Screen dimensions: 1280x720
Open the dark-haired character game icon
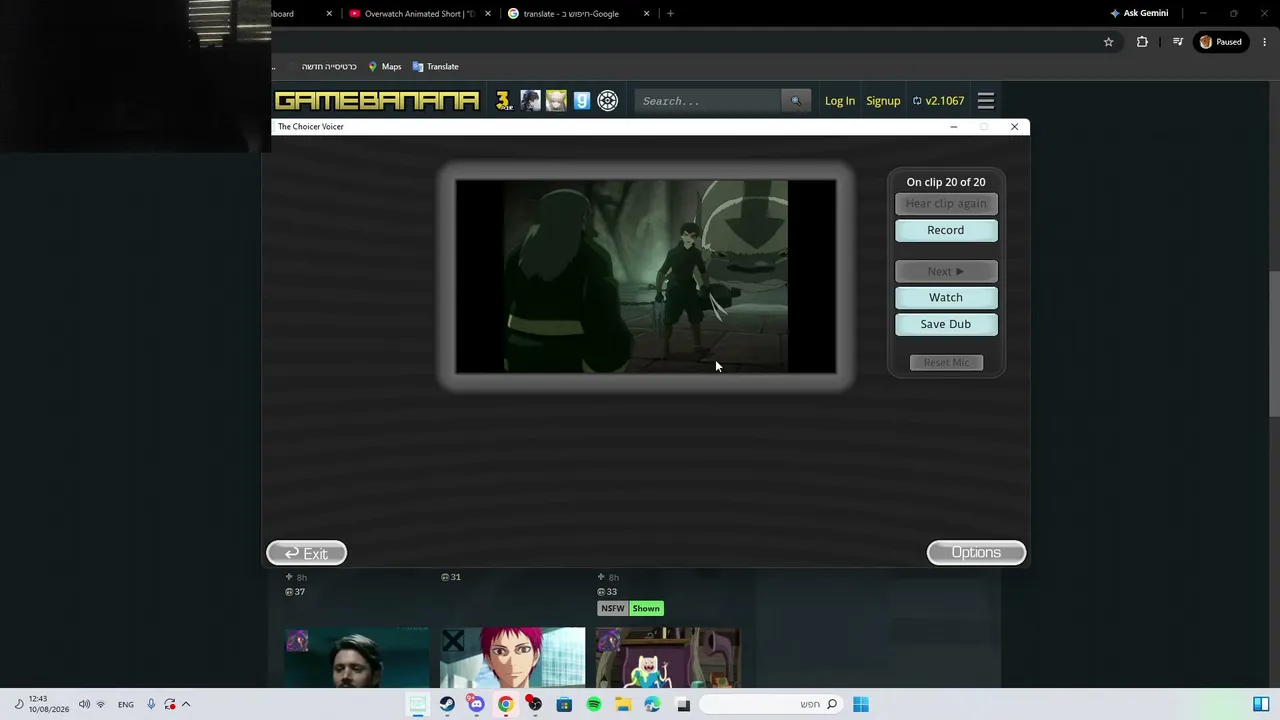click(x=530, y=101)
